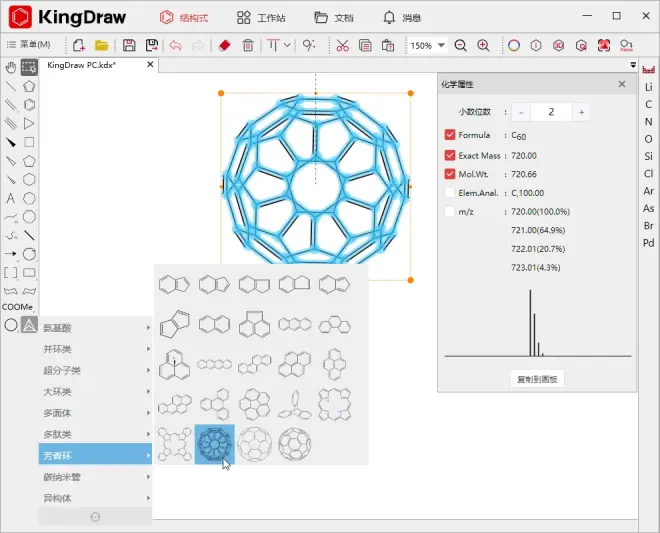Open the 3D view icon
The height and width of the screenshot is (533, 660).
[558, 45]
